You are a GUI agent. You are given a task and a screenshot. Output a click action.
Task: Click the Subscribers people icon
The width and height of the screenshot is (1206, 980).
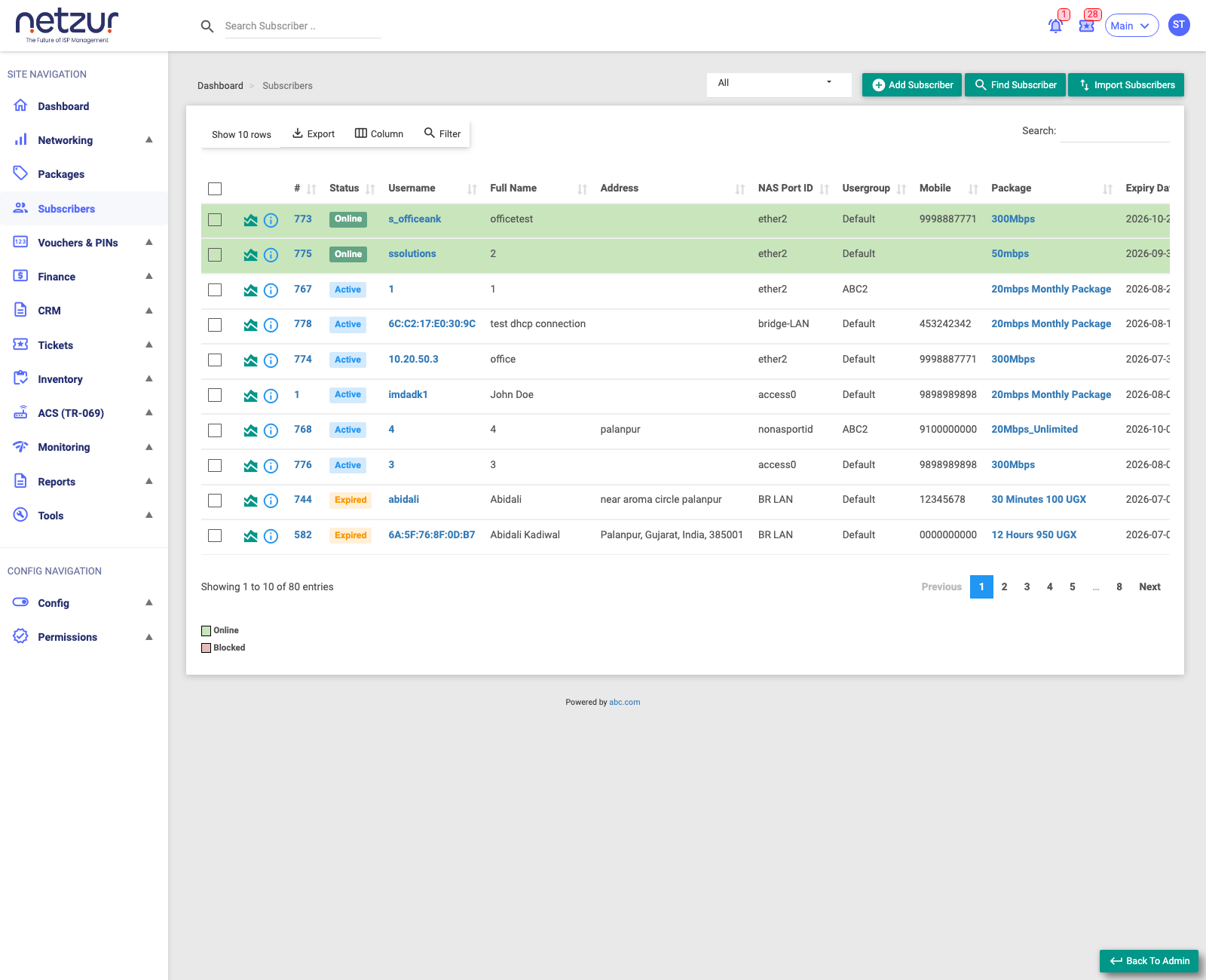pyautogui.click(x=21, y=208)
